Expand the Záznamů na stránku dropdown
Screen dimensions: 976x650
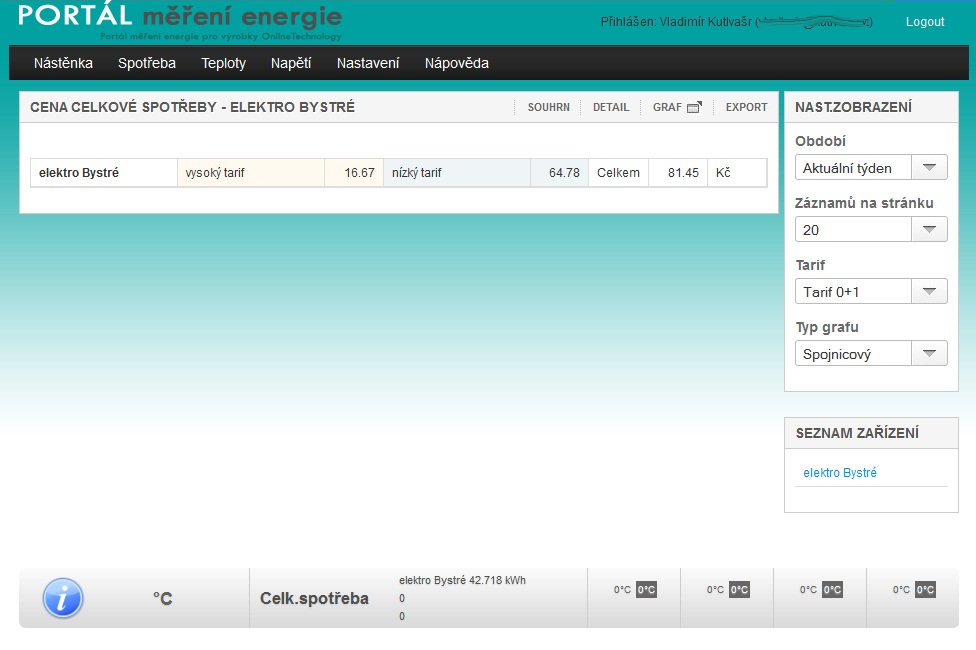[929, 230]
